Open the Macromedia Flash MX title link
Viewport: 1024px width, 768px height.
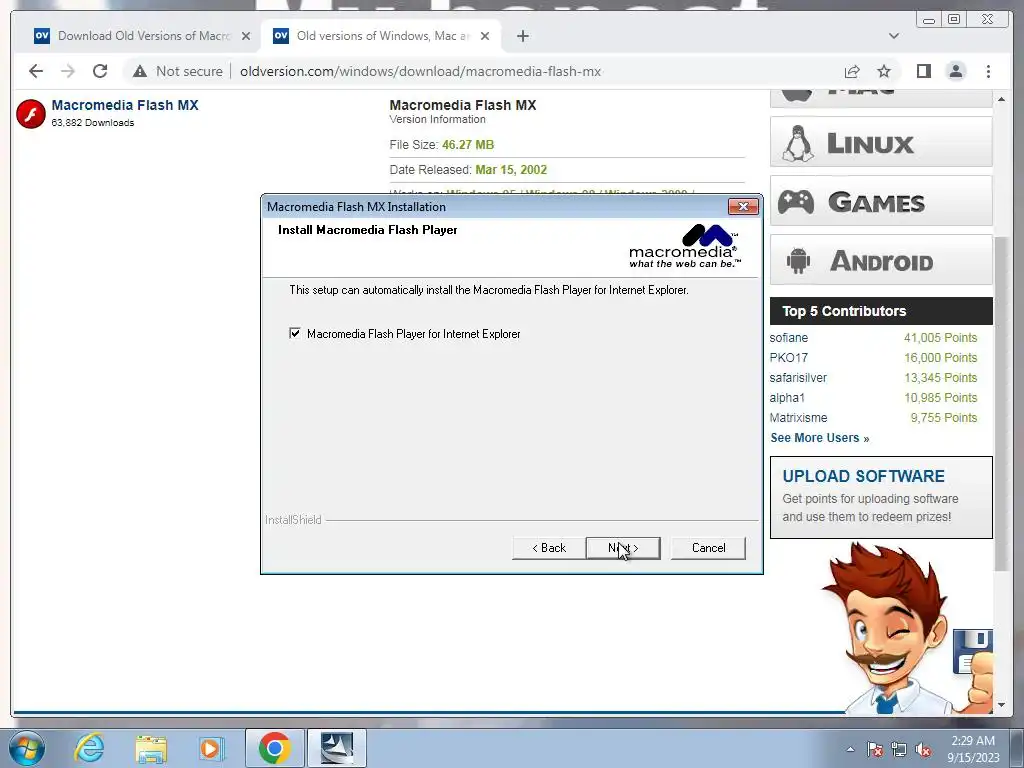pyautogui.click(x=125, y=105)
